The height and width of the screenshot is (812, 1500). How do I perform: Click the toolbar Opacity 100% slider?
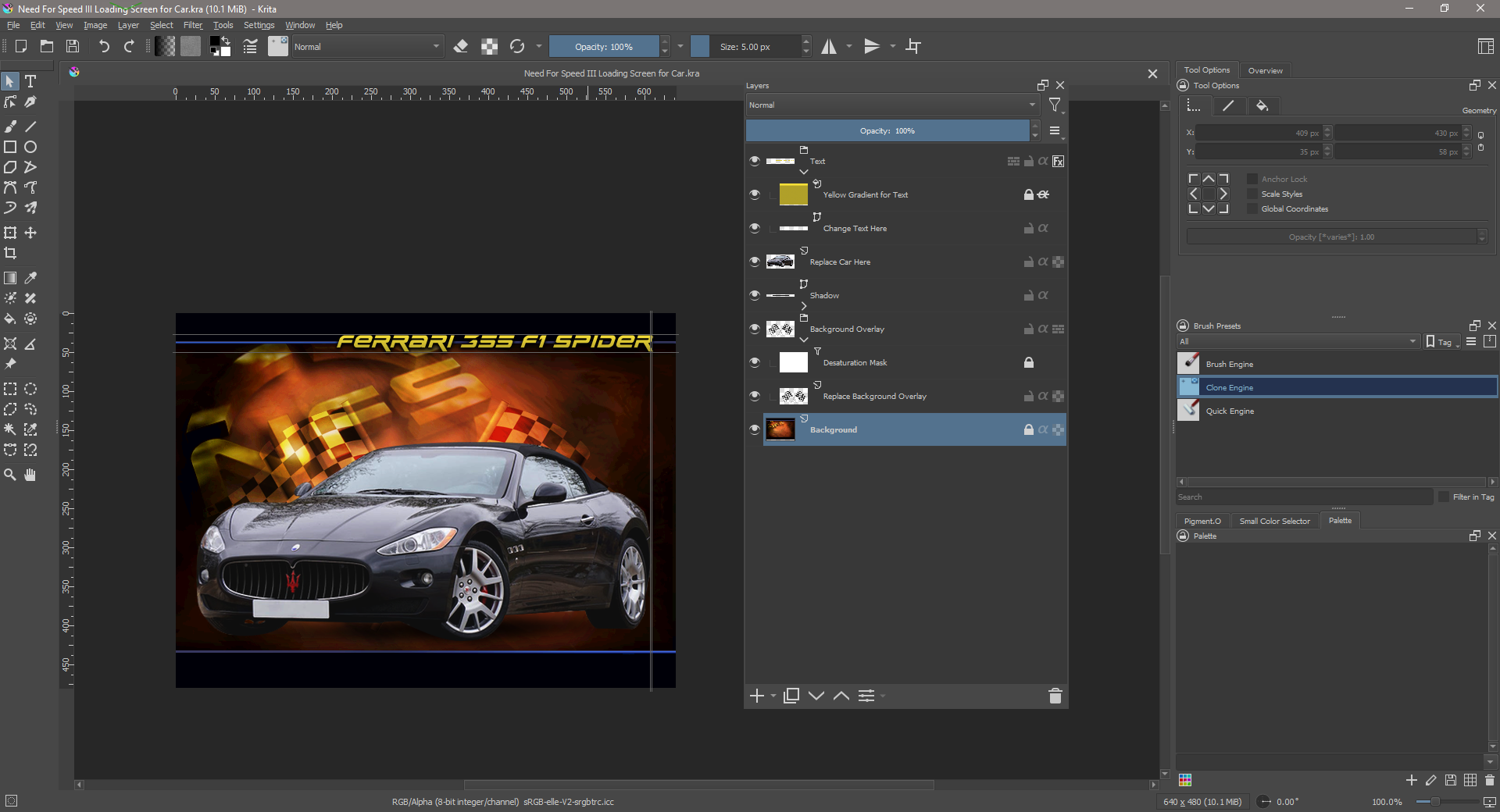point(604,47)
